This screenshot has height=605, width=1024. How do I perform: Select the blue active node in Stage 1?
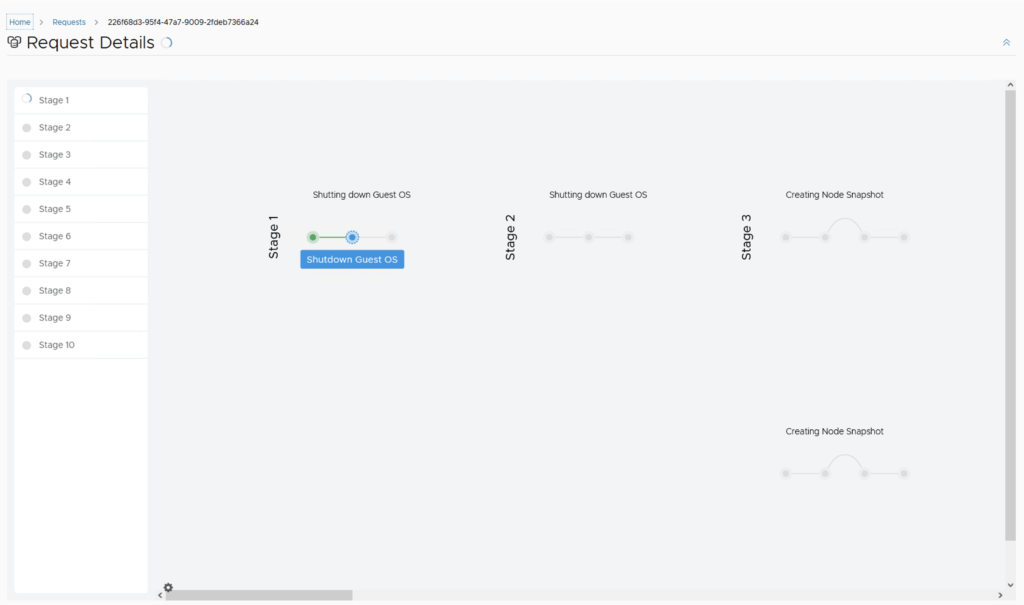[x=352, y=237]
